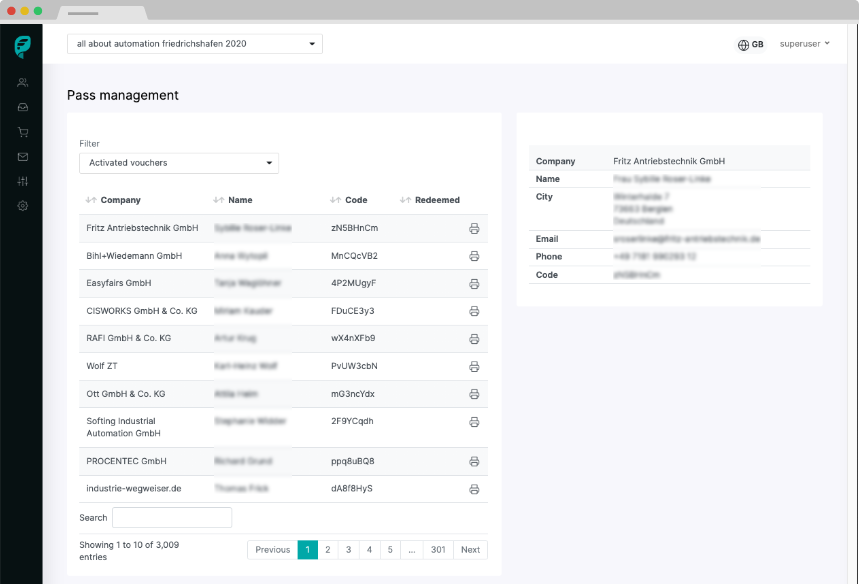This screenshot has width=859, height=584.
Task: Select code 2F9YCqdh in table
Action: 352,421
